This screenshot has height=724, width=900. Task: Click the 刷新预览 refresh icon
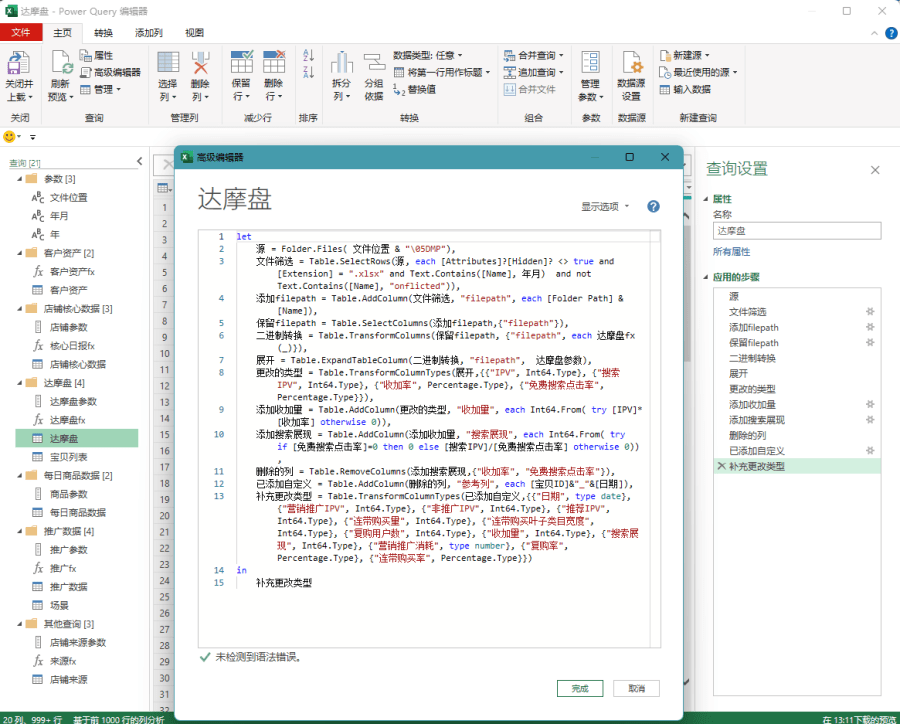coord(61,65)
